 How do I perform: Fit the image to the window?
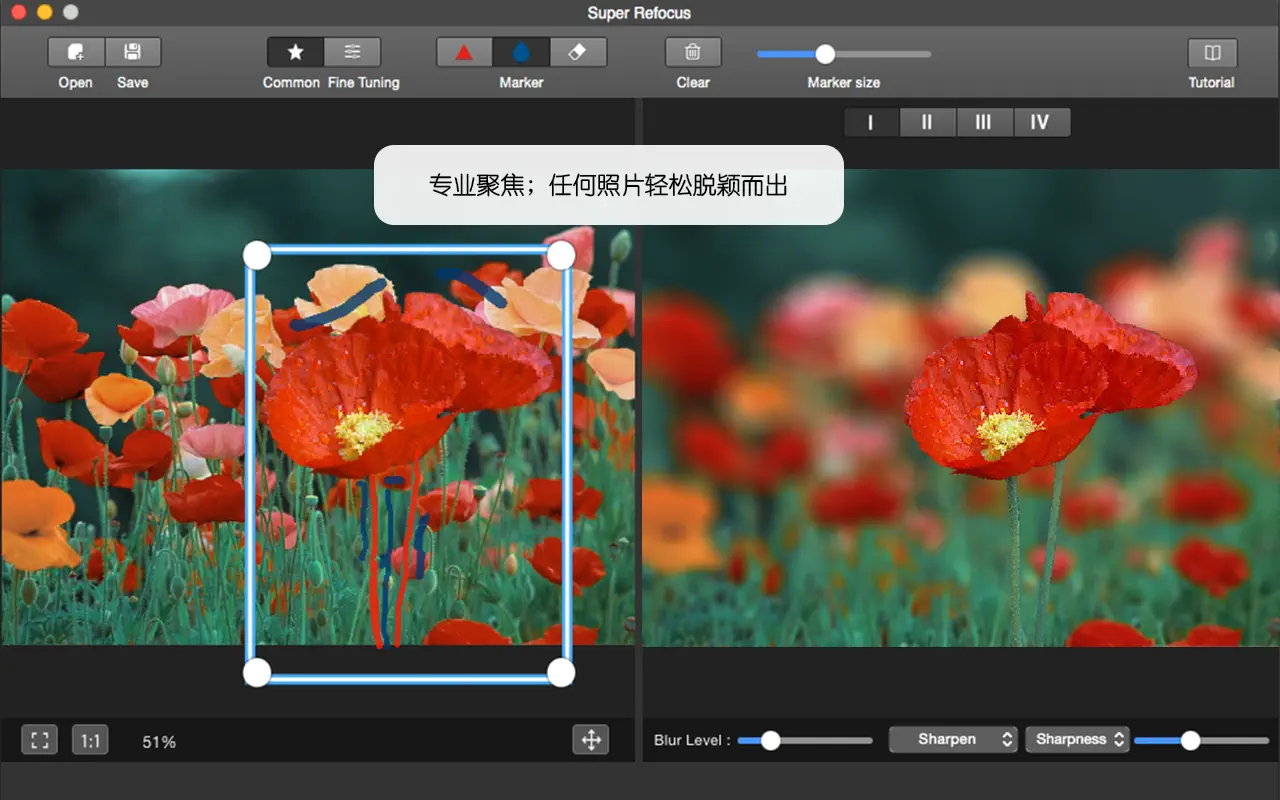tap(38, 740)
